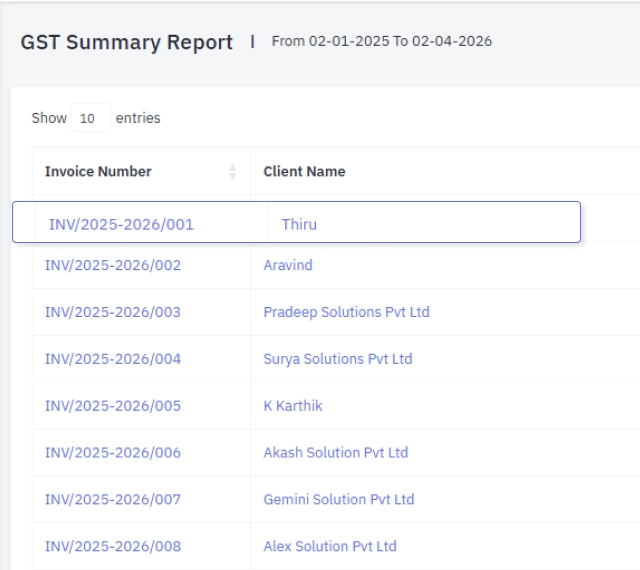Open invoice INV/2025-2026/004
The height and width of the screenshot is (570, 640).
[113, 359]
